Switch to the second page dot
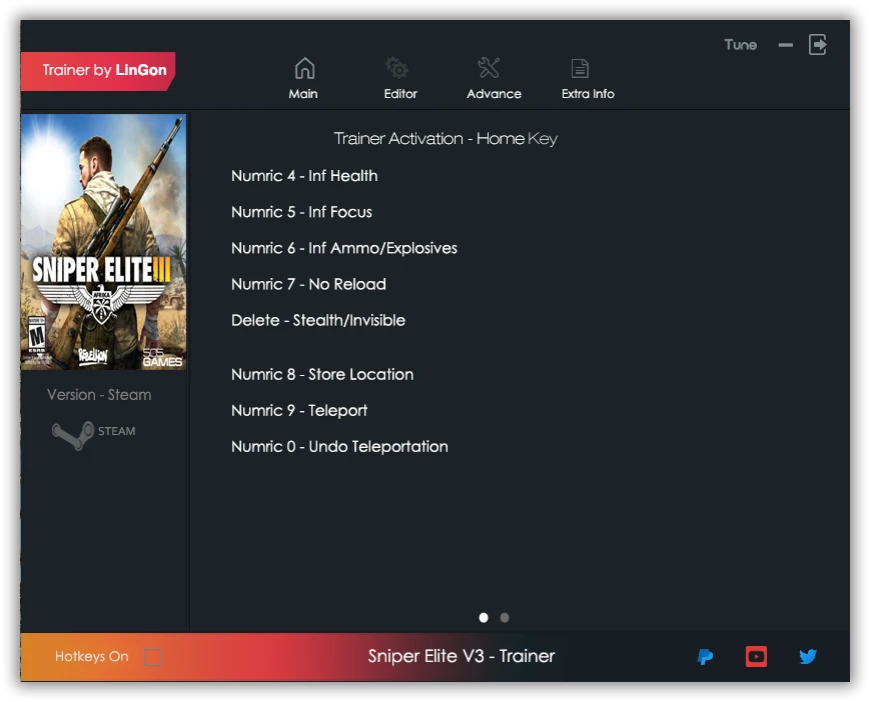869x702 pixels. click(504, 617)
